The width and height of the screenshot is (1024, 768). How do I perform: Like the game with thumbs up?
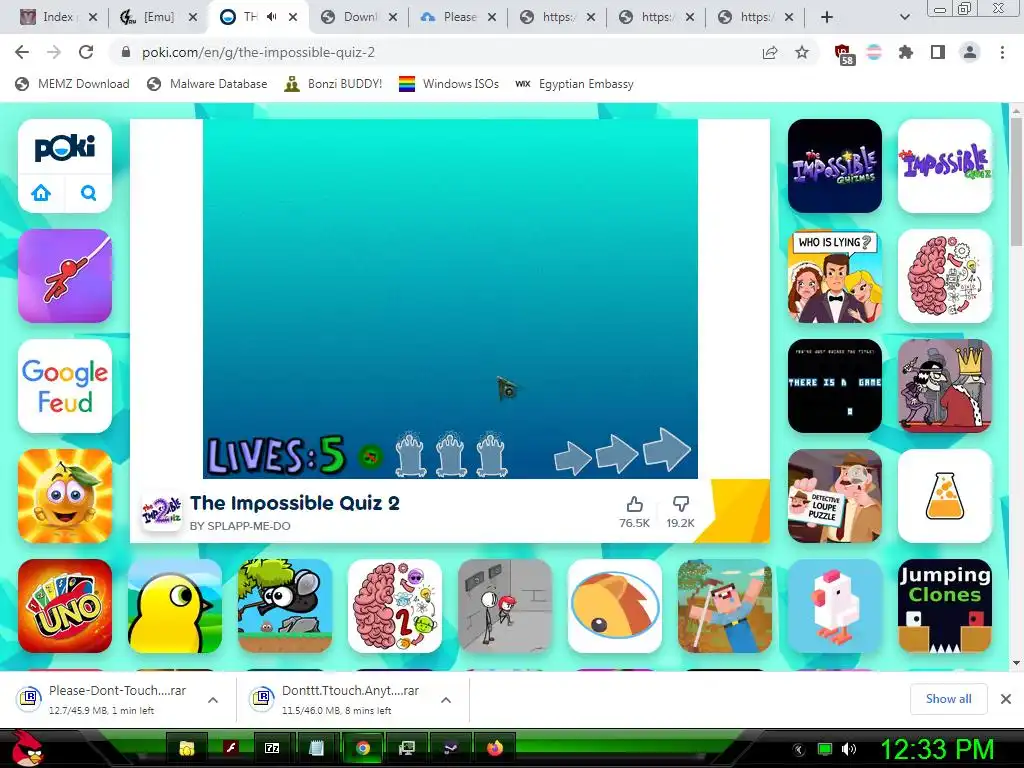[x=634, y=504]
